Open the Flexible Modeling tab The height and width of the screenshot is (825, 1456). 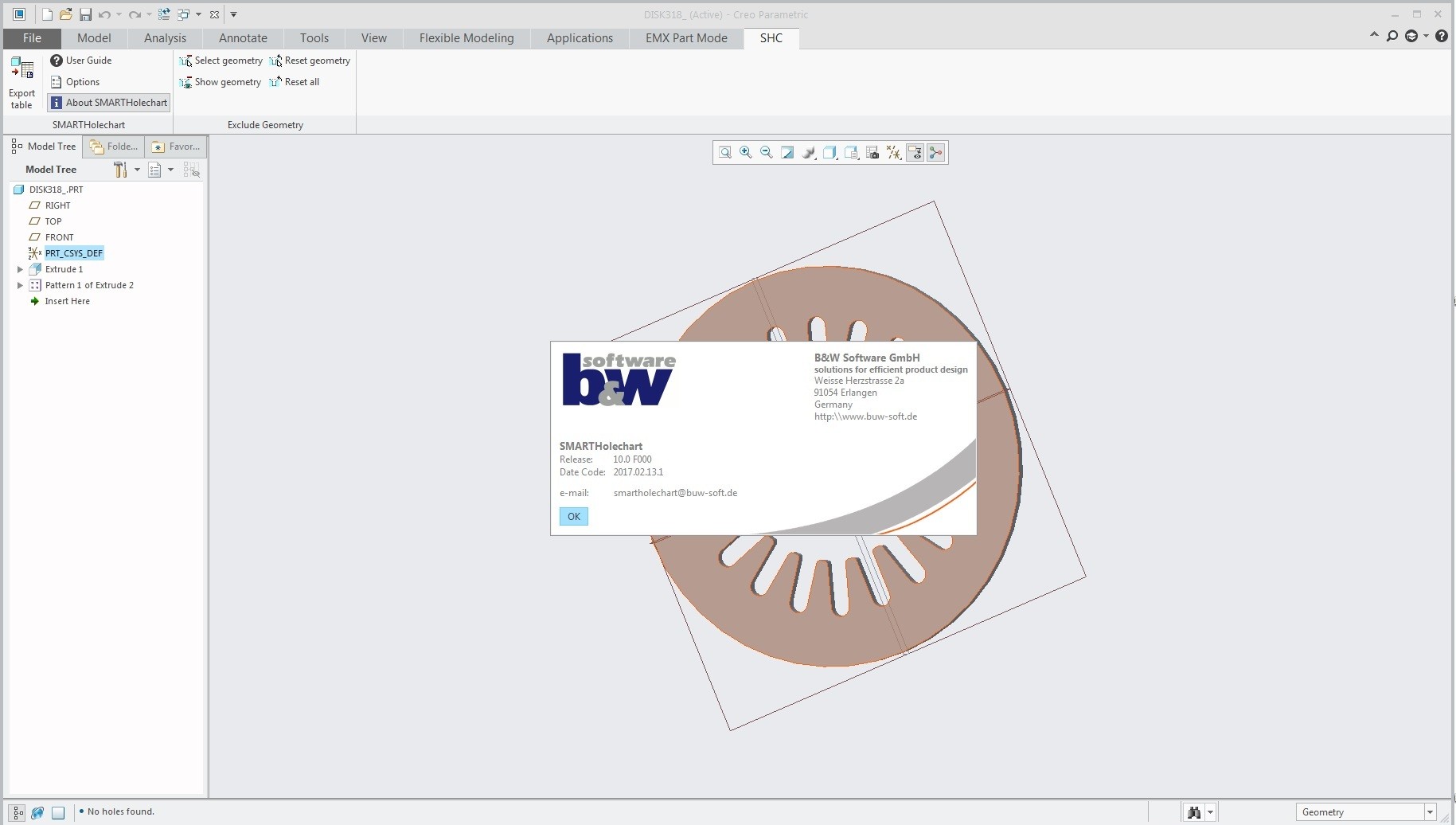pos(466,38)
